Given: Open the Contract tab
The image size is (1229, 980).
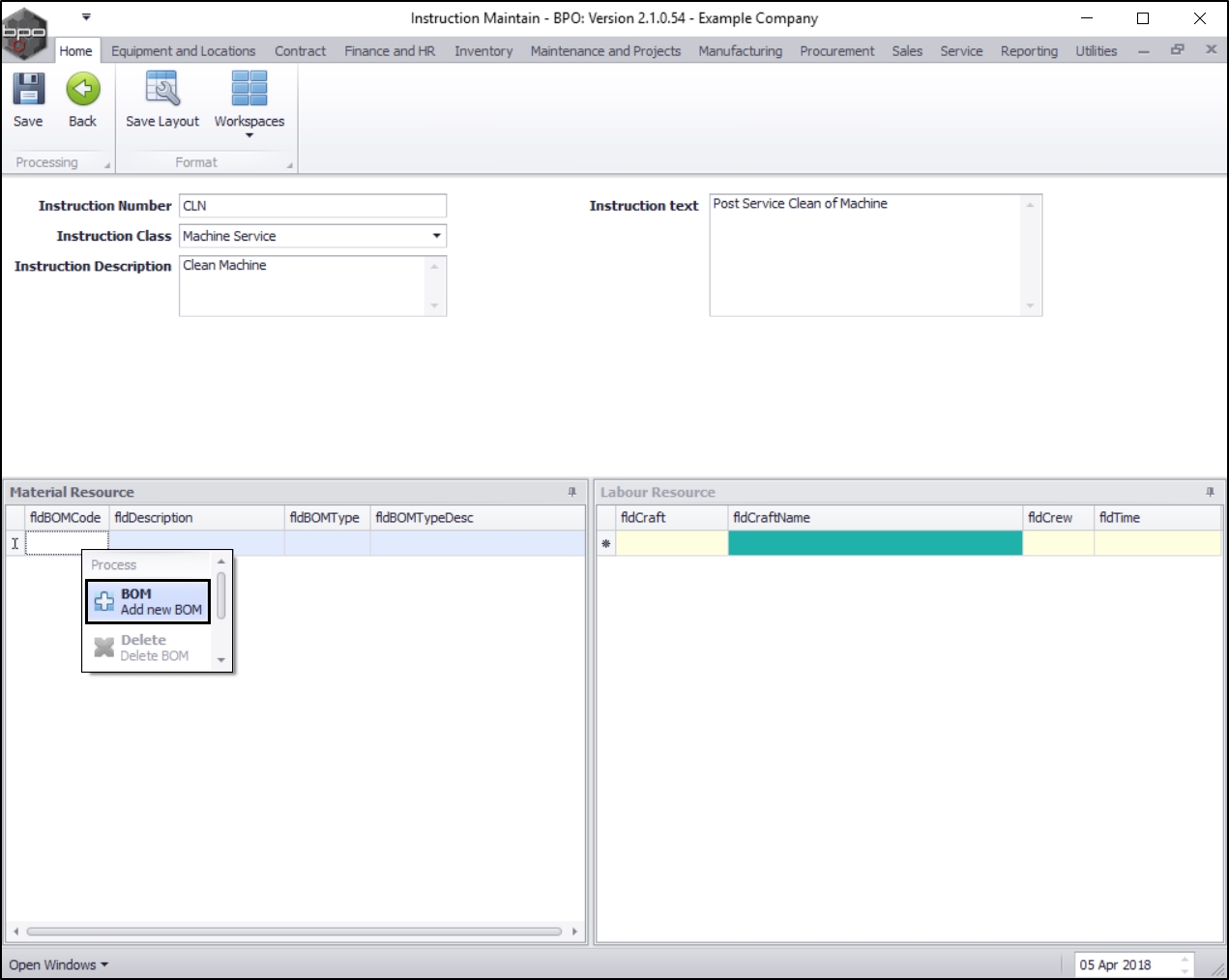Looking at the screenshot, I should click(300, 51).
